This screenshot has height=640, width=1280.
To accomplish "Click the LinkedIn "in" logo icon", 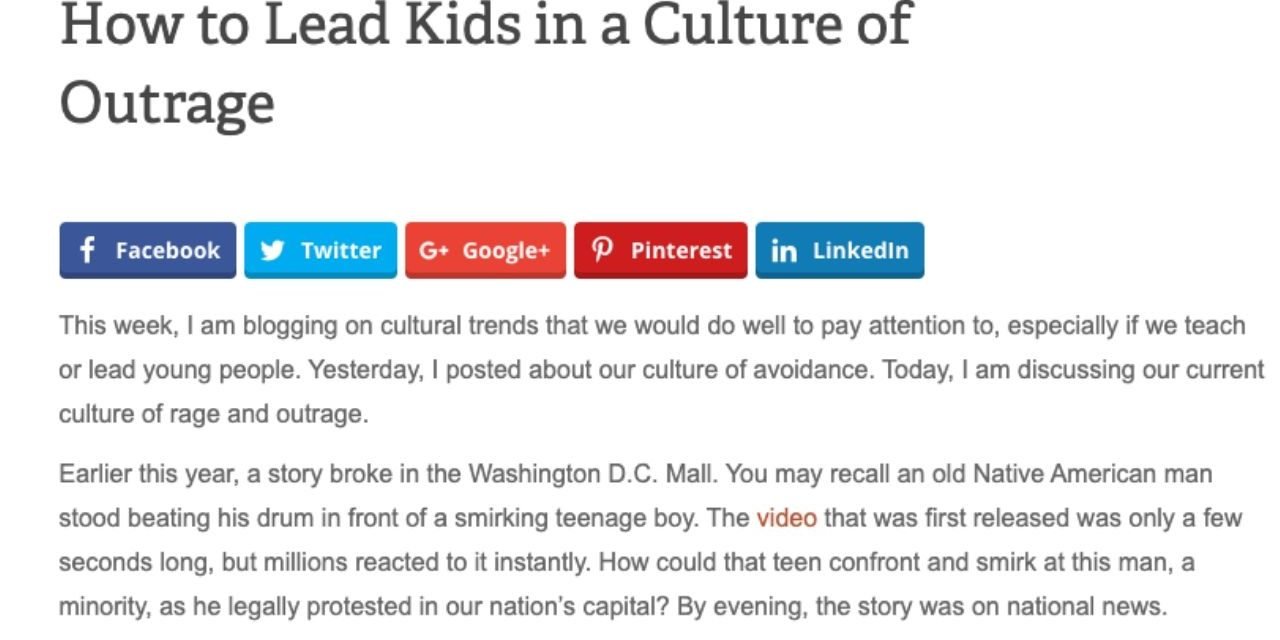I will pyautogui.click(x=785, y=251).
